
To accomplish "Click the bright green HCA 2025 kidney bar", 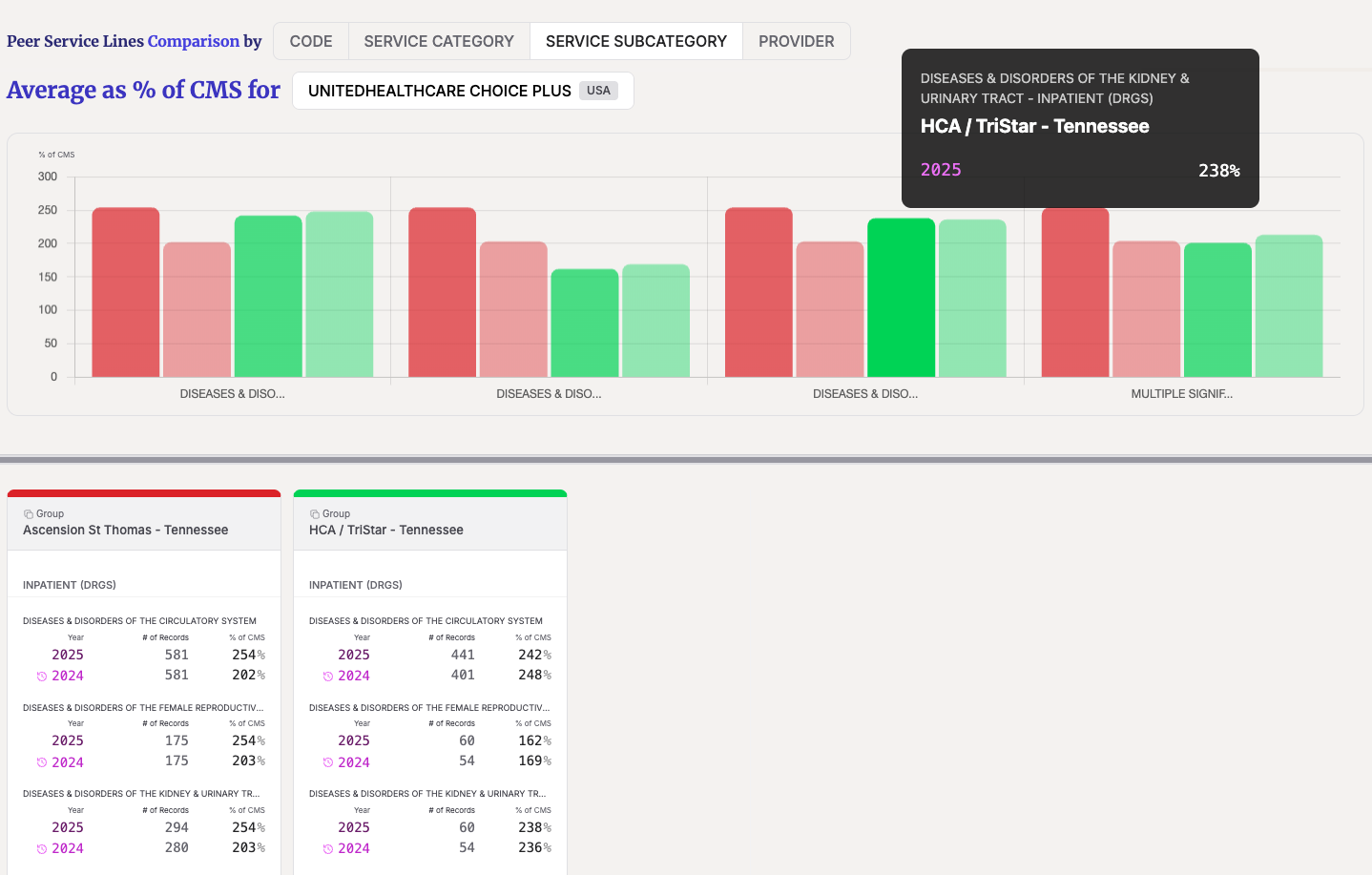I will tap(901, 298).
